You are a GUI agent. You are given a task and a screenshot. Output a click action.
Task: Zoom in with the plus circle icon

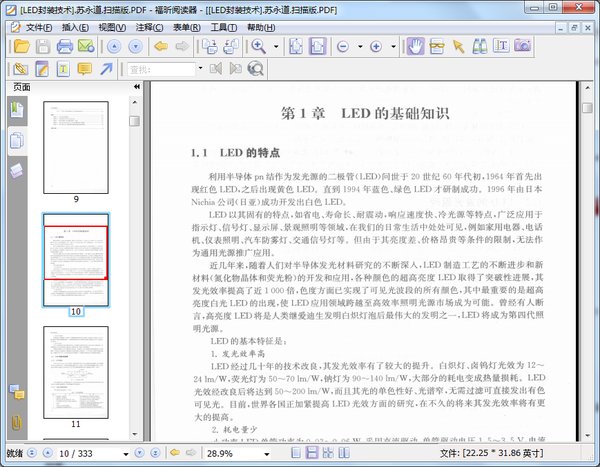pyautogui.click(x=376, y=47)
